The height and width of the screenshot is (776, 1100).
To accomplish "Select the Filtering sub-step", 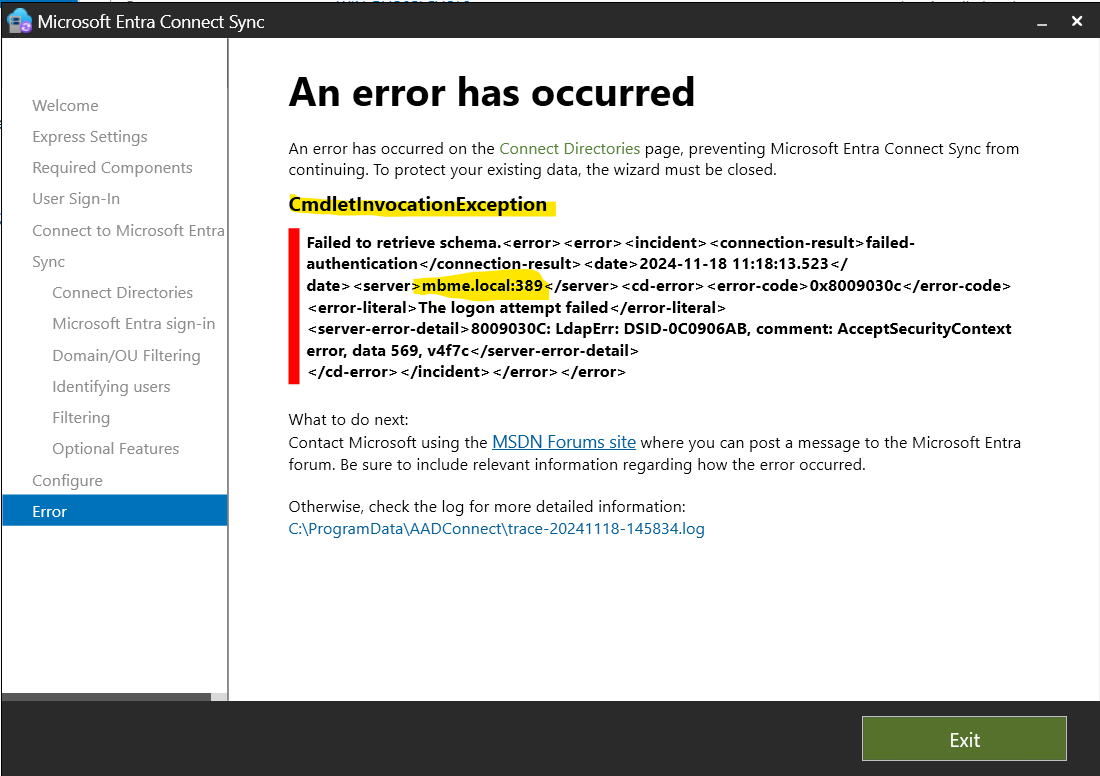I will (x=81, y=417).
